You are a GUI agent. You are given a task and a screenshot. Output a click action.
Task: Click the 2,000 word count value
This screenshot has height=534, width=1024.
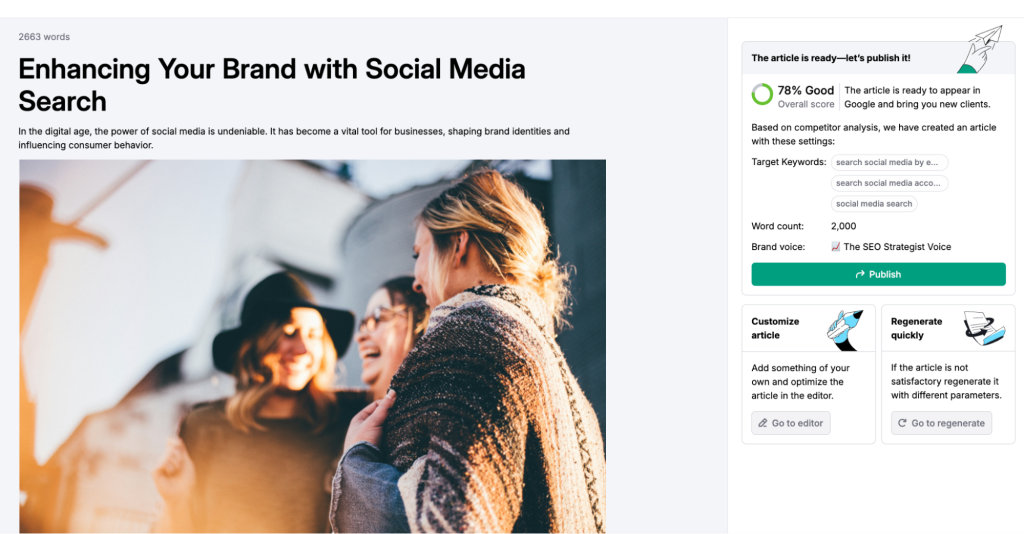point(844,227)
